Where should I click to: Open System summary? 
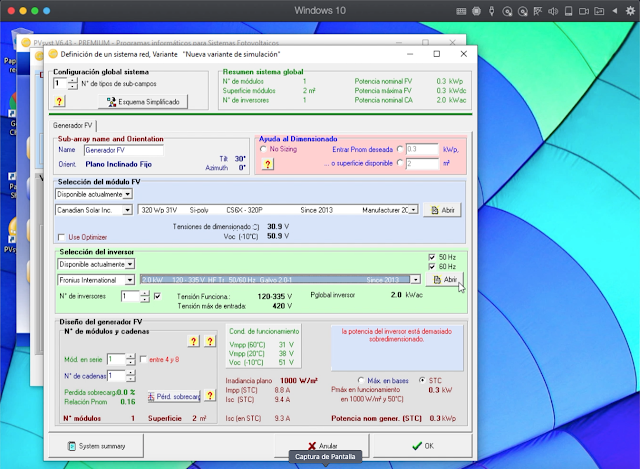click(96, 446)
